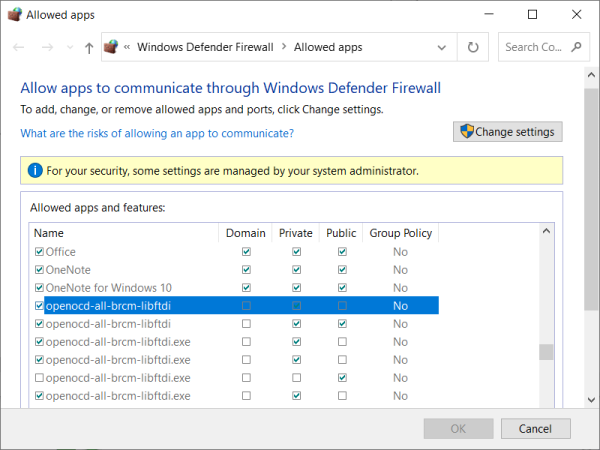Viewport: 600px width, 450px height.
Task: Open Windows Defender Firewall breadcrumb
Action: (x=205, y=47)
